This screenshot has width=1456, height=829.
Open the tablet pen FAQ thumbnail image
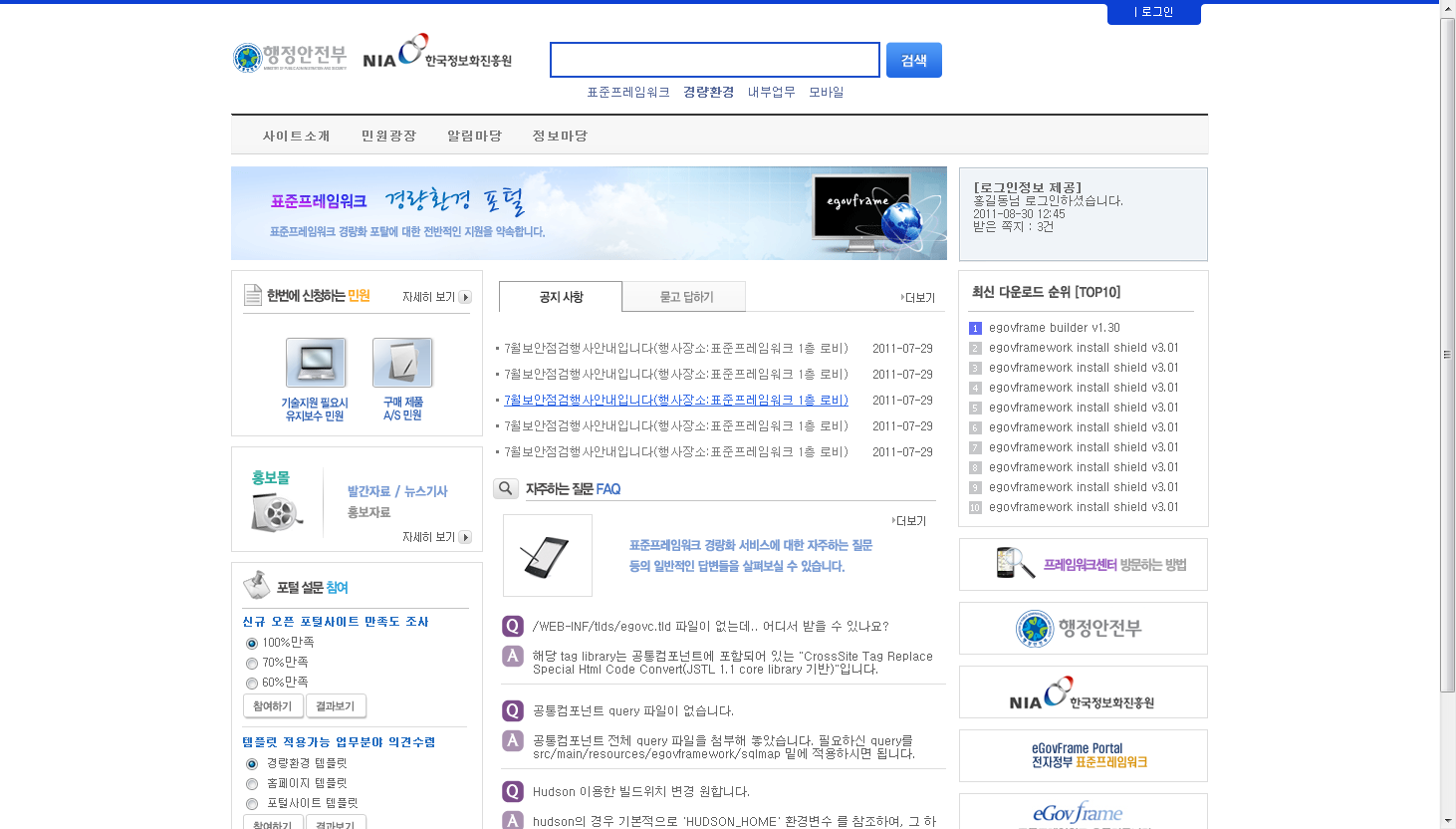[547, 556]
